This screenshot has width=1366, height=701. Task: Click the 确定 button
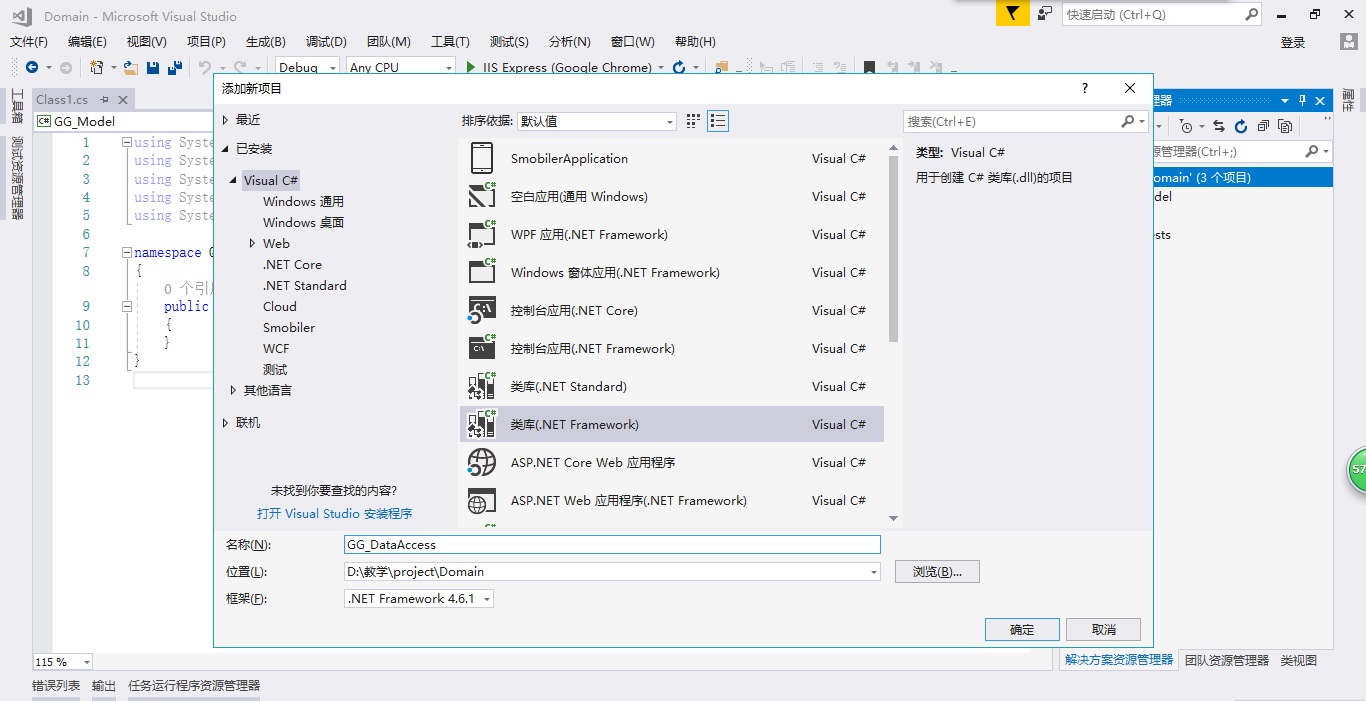click(1022, 629)
